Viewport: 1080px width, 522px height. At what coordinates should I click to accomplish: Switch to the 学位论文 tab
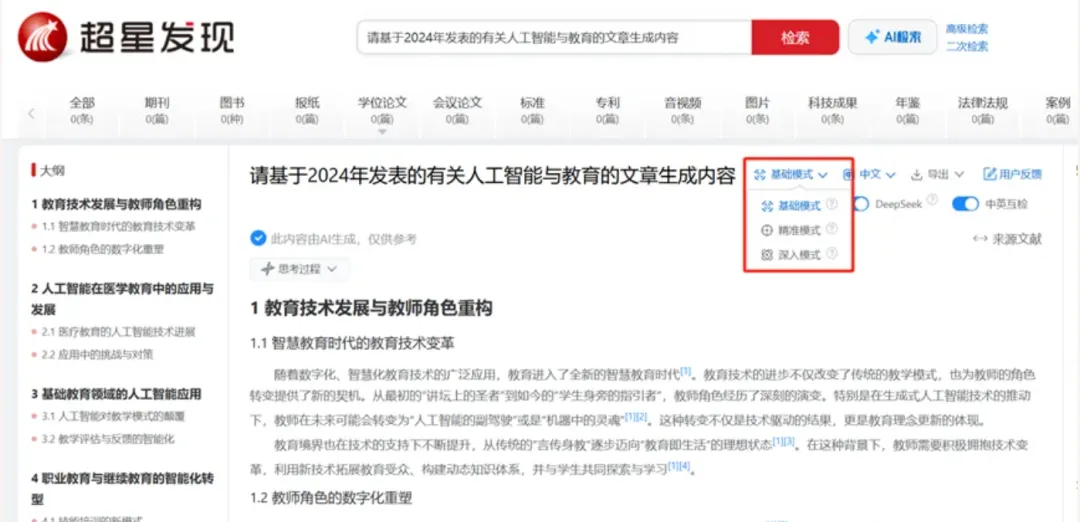pos(382,110)
